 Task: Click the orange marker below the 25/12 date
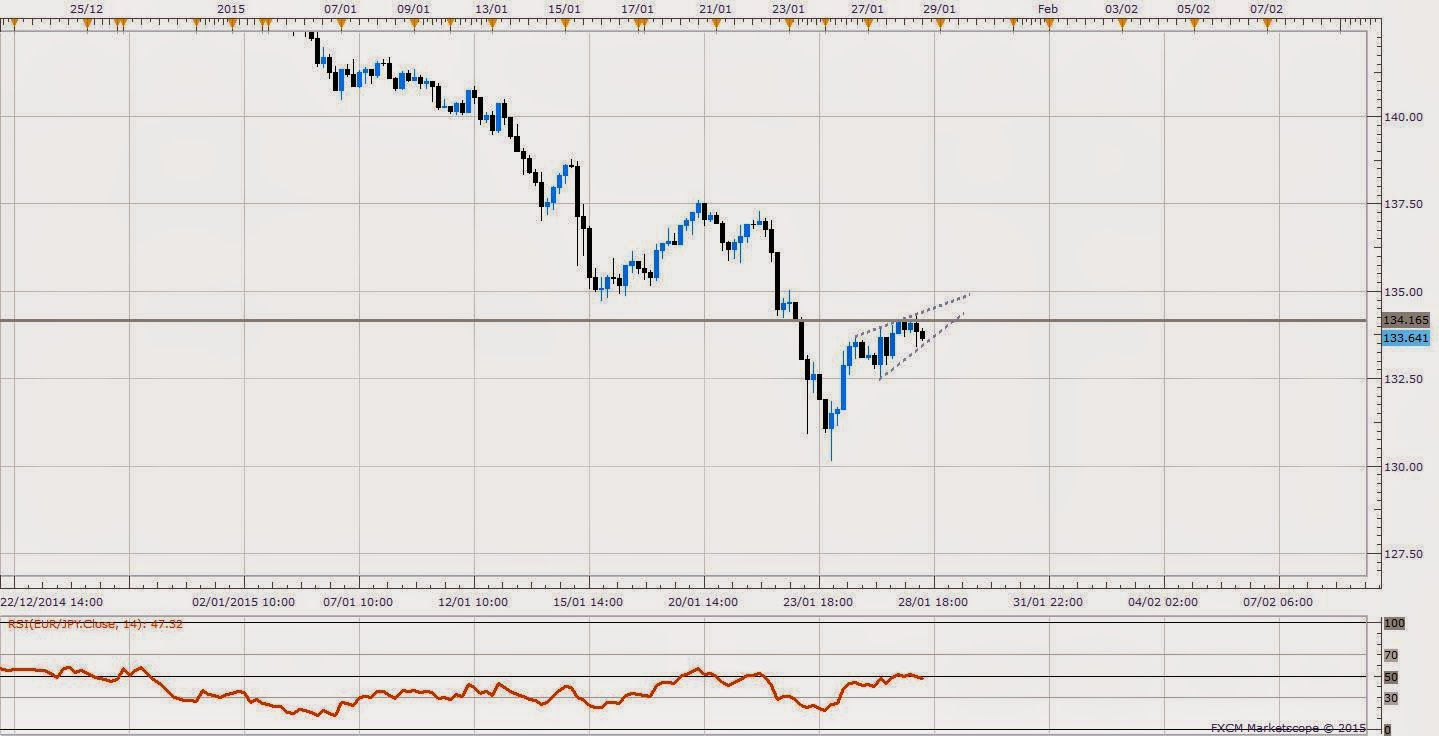87,25
